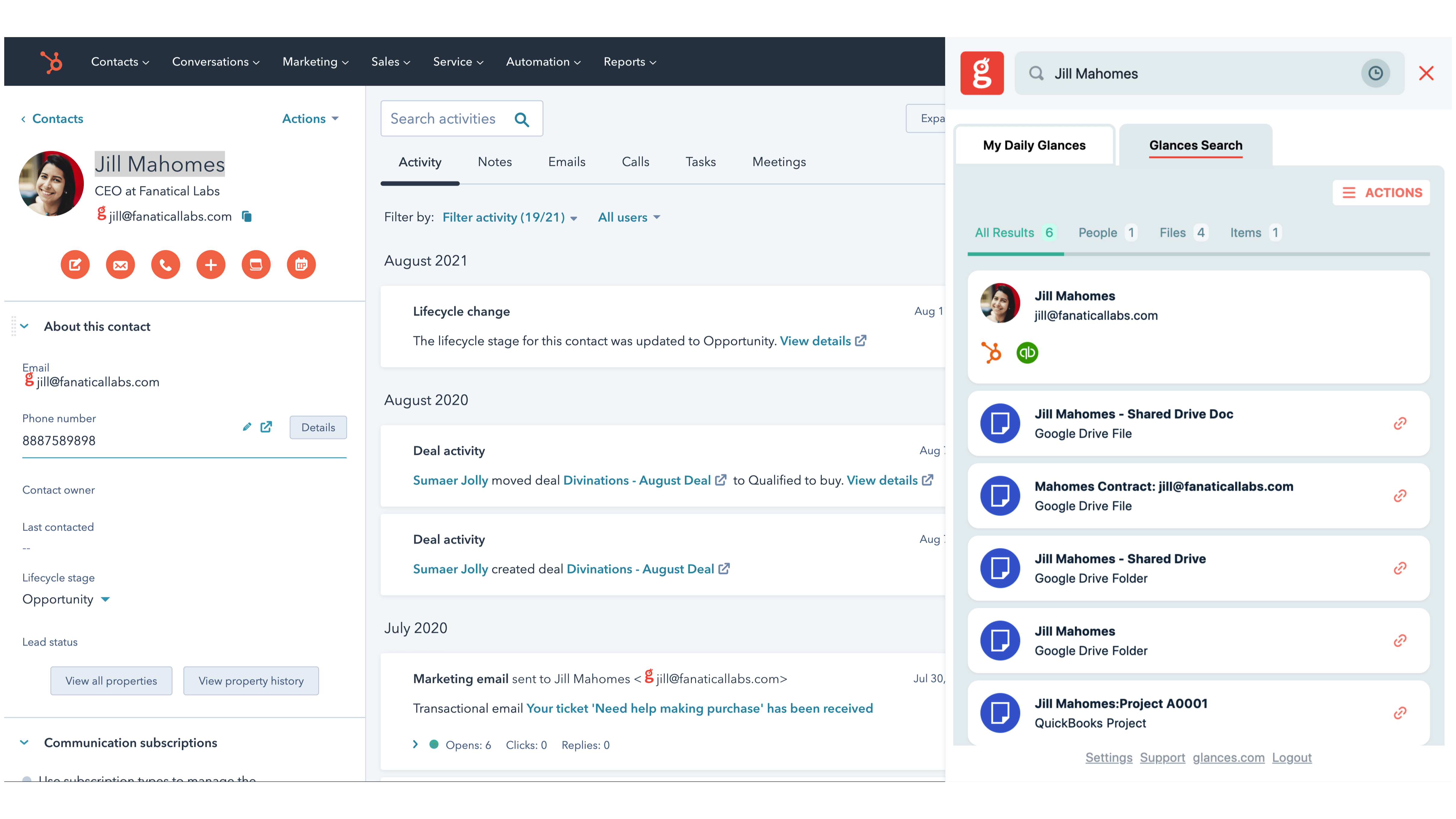This screenshot has height=819, width=1456.
Task: Click QuickBooks icon on Jill Mahomes card
Action: (1027, 353)
